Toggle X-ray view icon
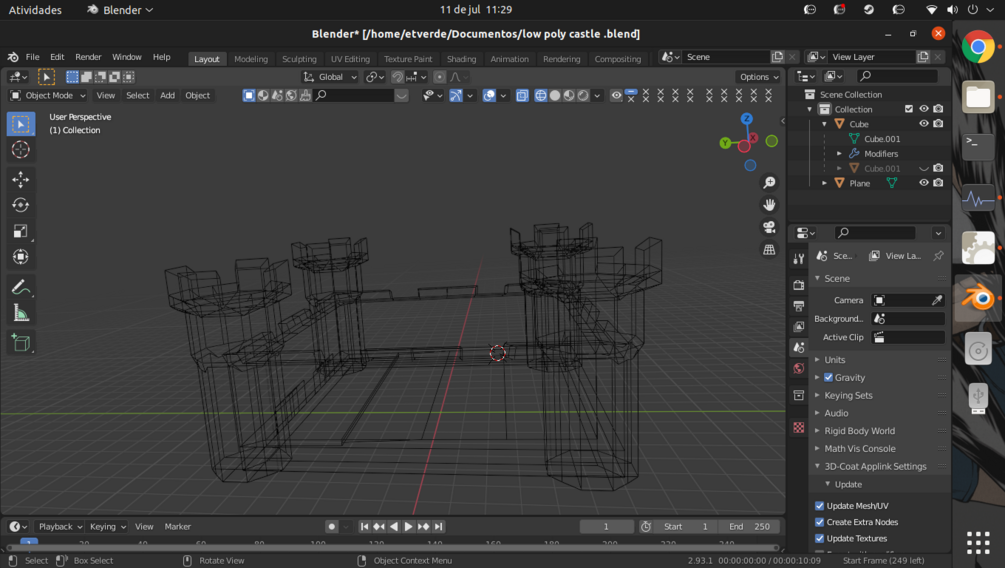 point(522,96)
